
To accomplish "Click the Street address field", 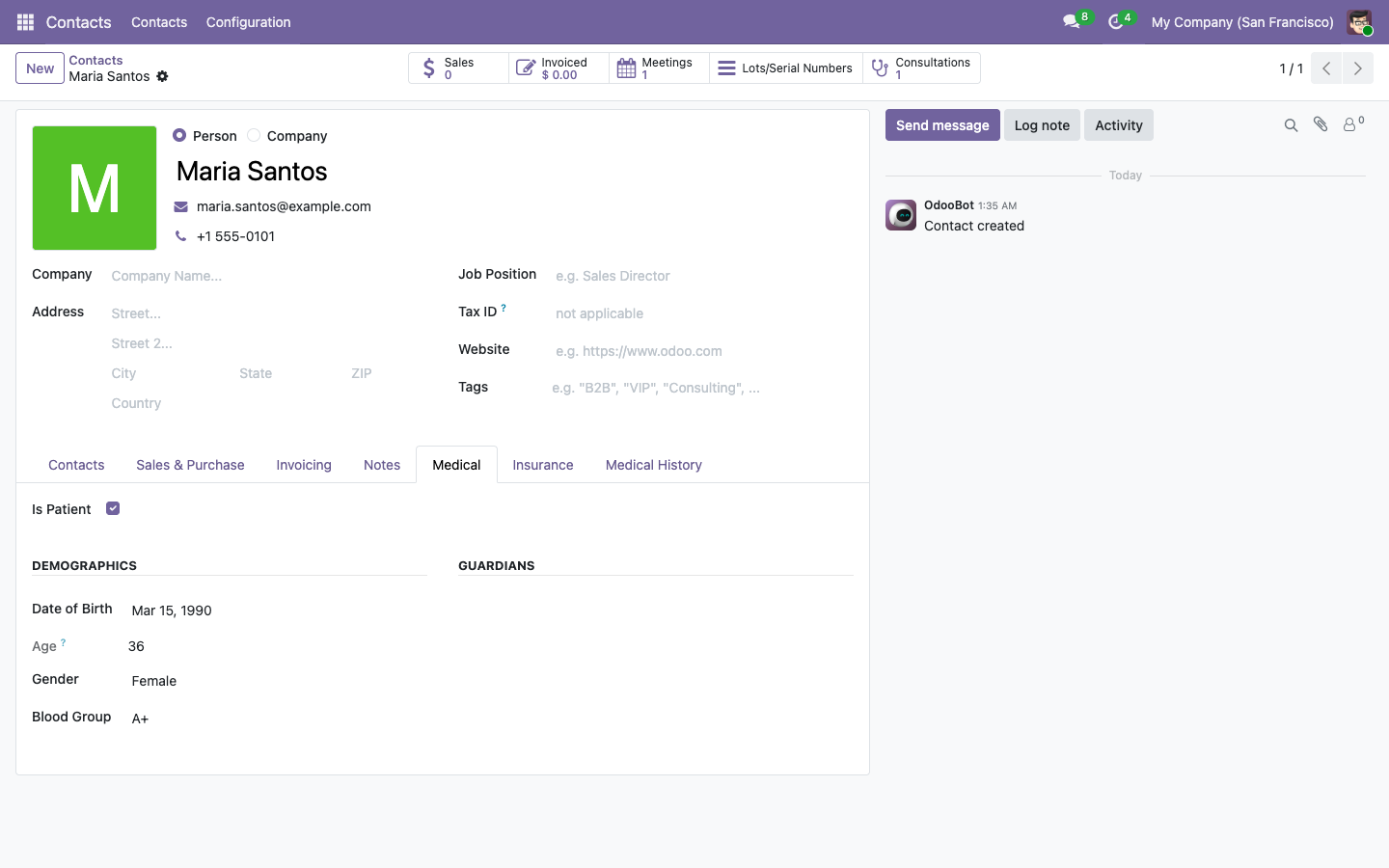I will [267, 313].
